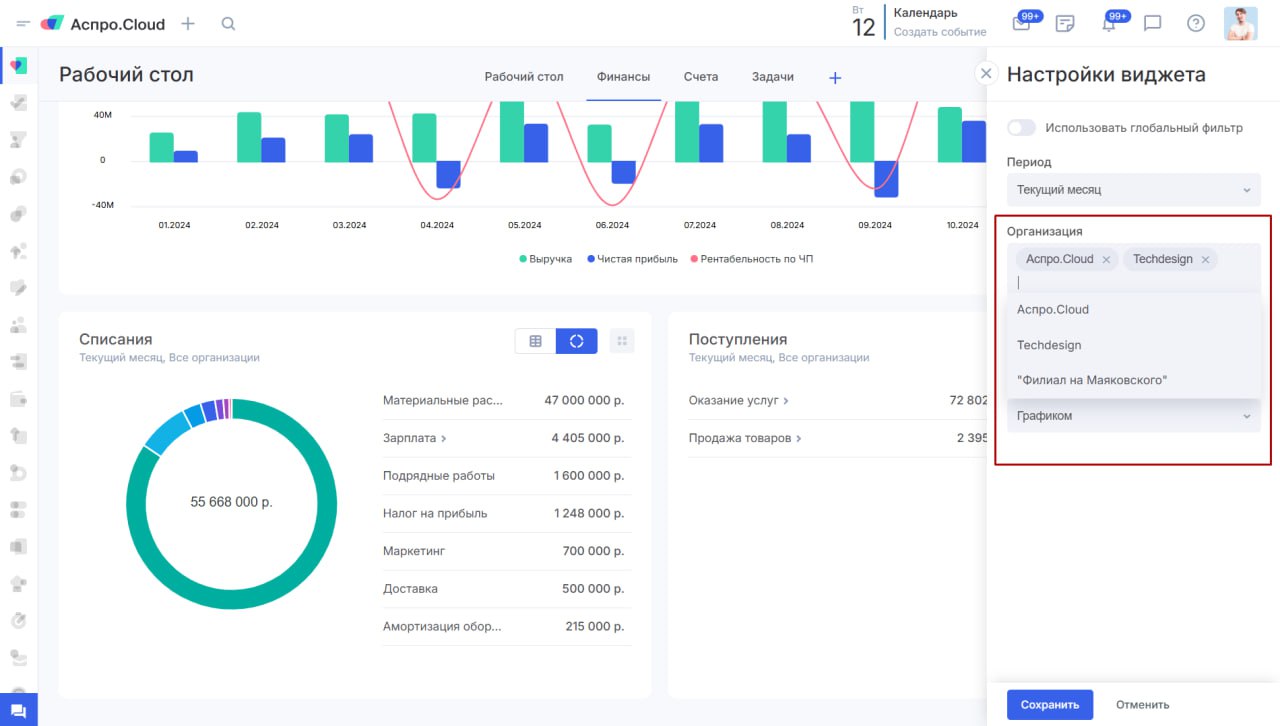Expand the Оказание услуг income row
The width and height of the screenshot is (1280, 726).
click(x=739, y=400)
